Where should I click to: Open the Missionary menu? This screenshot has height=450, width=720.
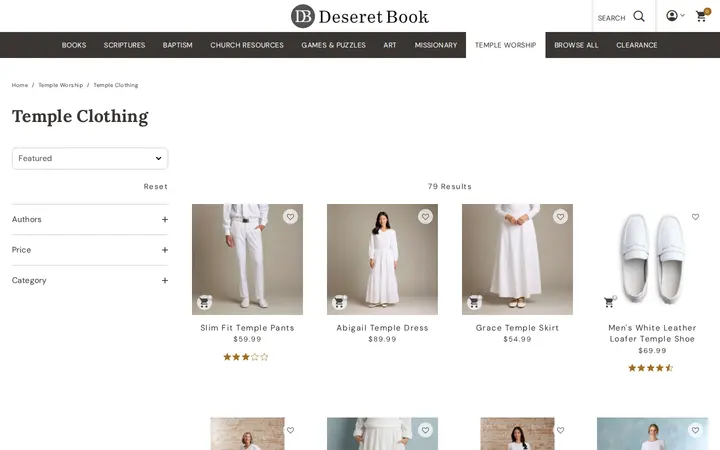pyautogui.click(x=436, y=45)
